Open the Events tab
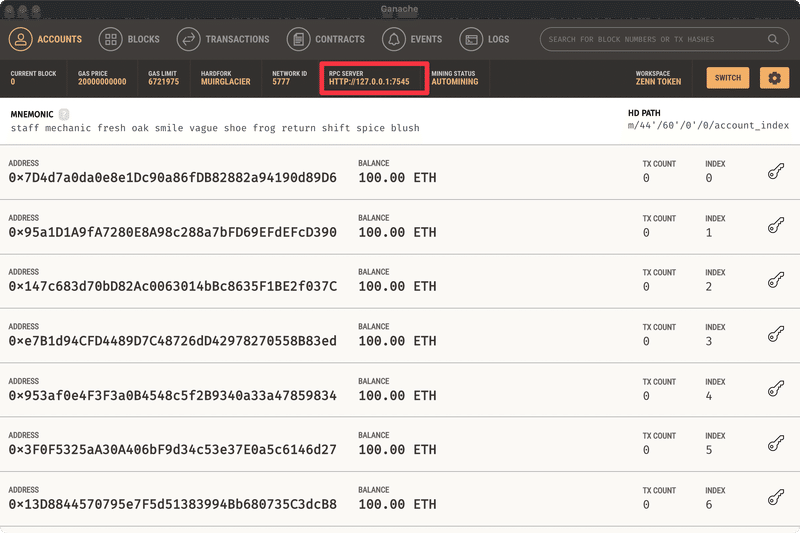 [412, 39]
